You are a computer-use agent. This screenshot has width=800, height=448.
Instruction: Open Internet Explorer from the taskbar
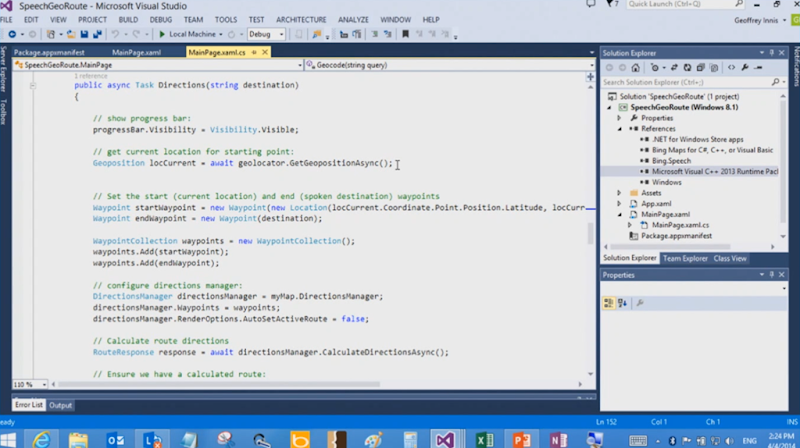click(41, 439)
